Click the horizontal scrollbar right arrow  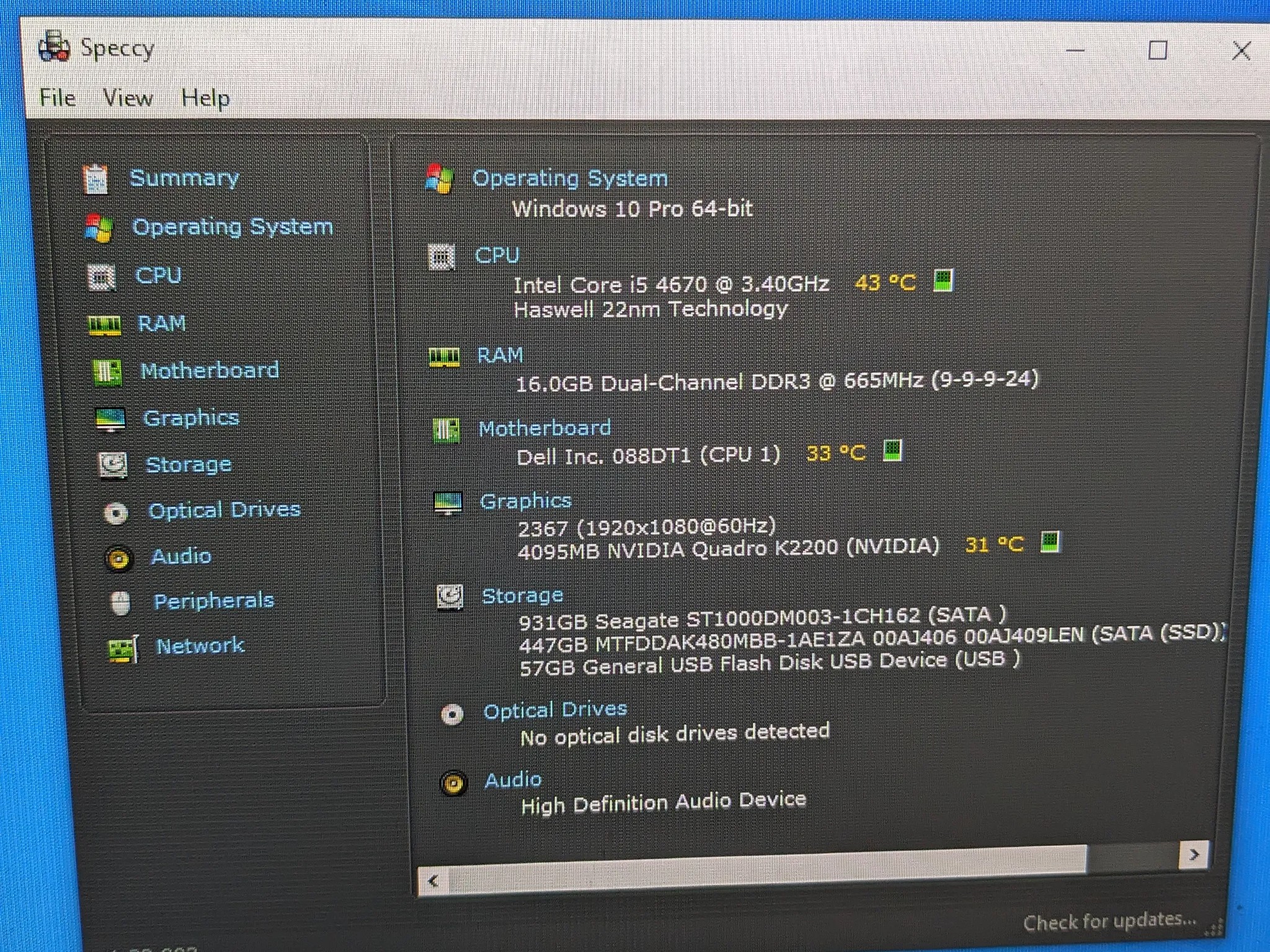(1194, 855)
